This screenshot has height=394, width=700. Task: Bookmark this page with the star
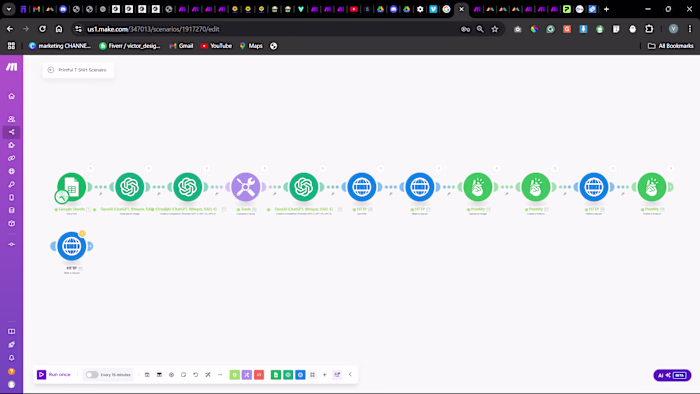[x=495, y=29]
